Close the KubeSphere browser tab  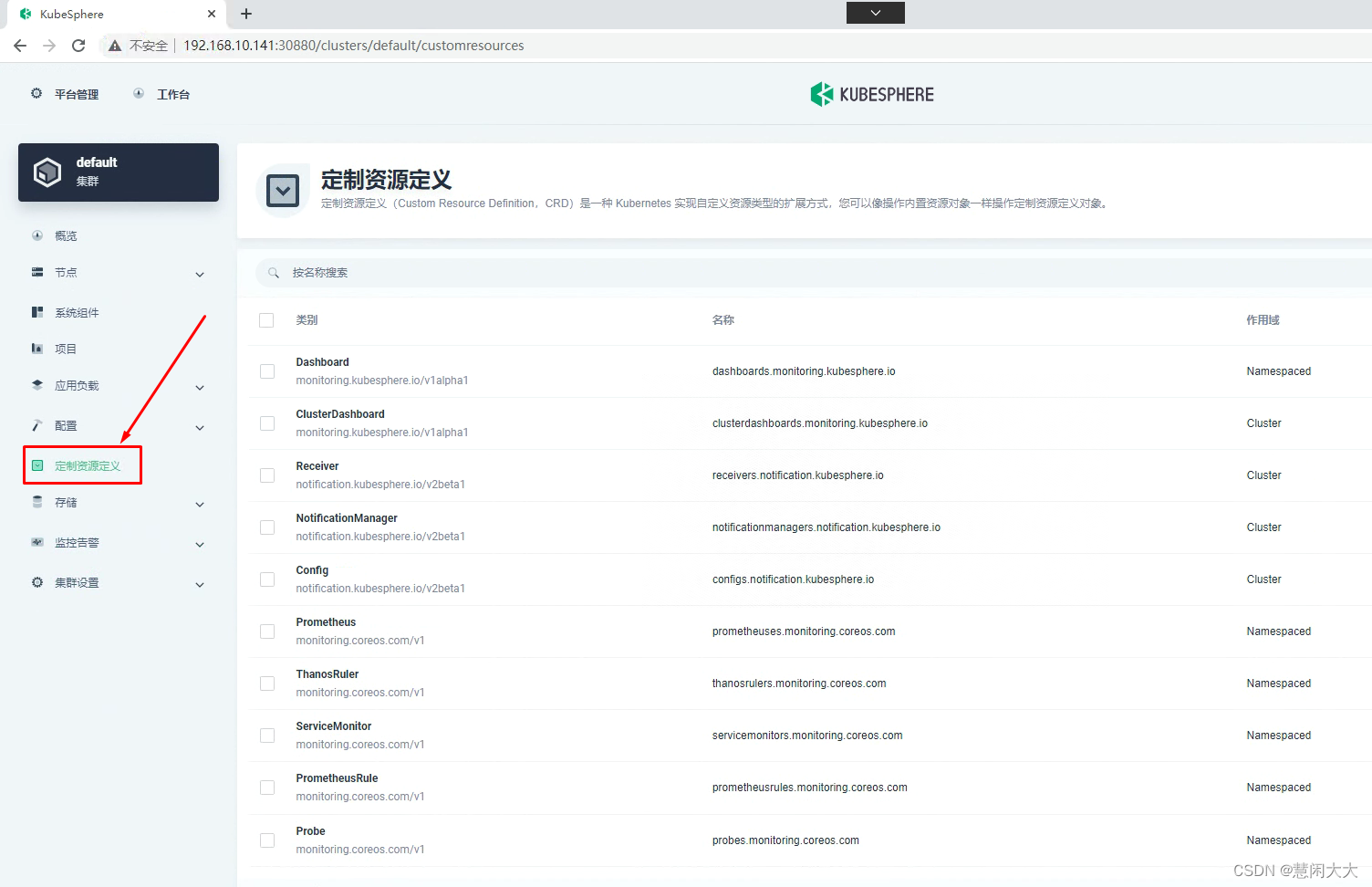pyautogui.click(x=212, y=14)
